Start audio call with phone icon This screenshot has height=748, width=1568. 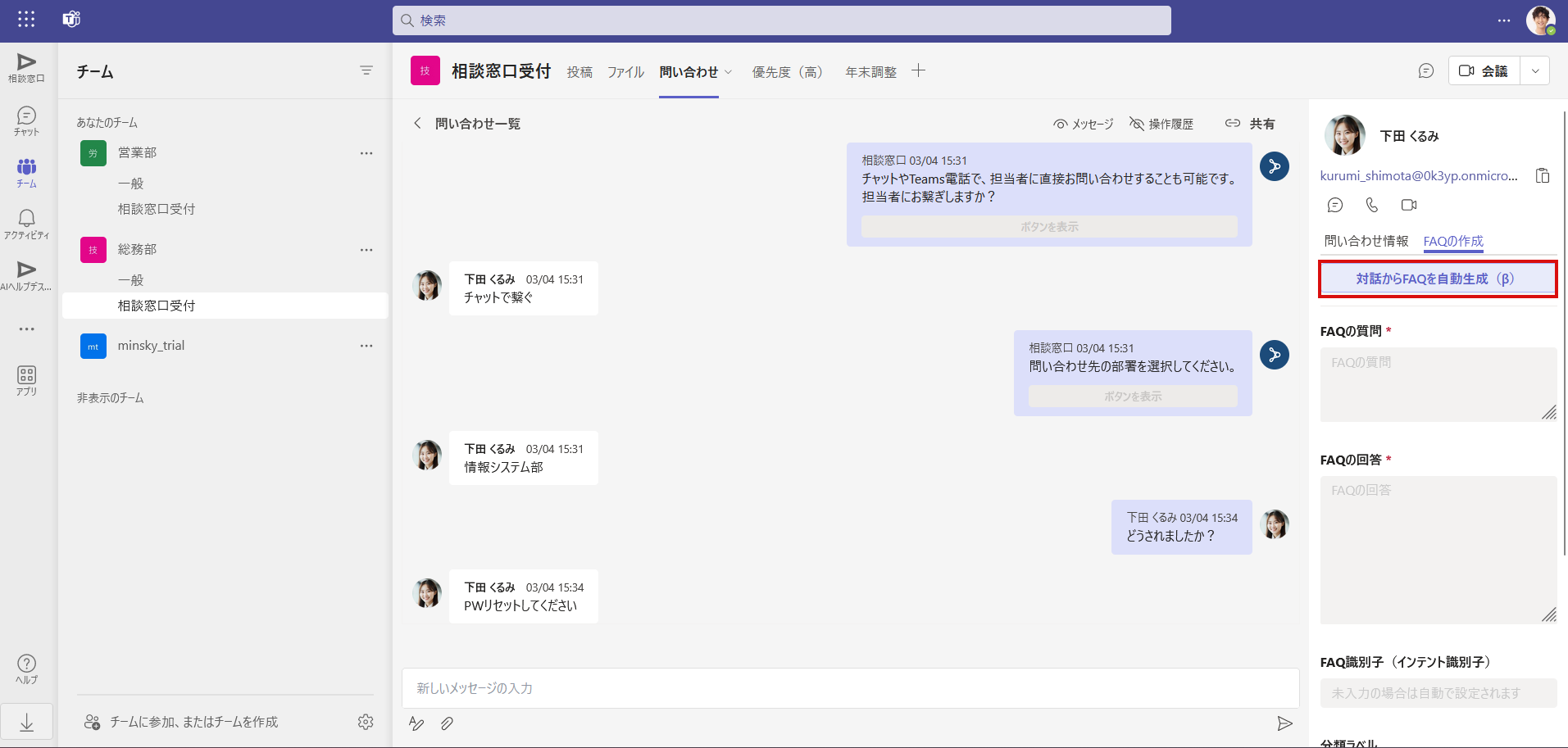pyautogui.click(x=1372, y=205)
